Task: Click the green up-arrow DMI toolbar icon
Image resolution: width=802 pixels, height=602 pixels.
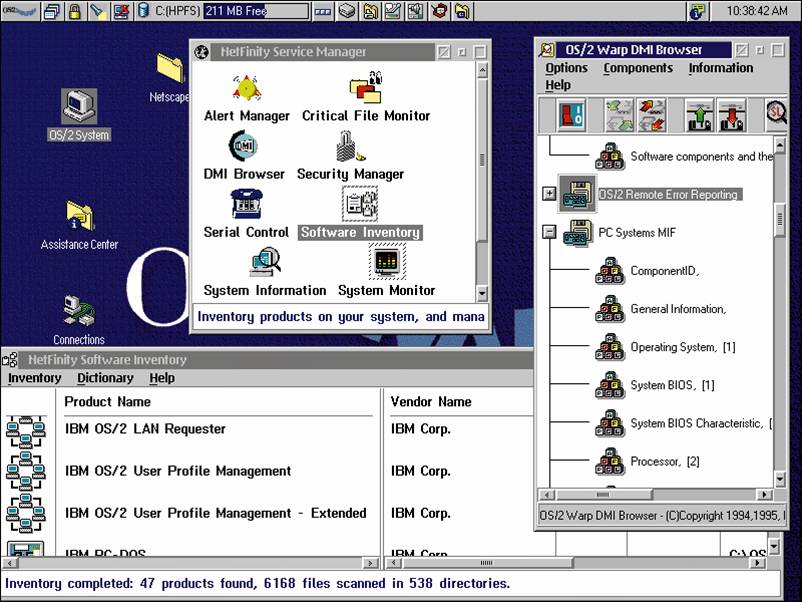Action: click(700, 115)
